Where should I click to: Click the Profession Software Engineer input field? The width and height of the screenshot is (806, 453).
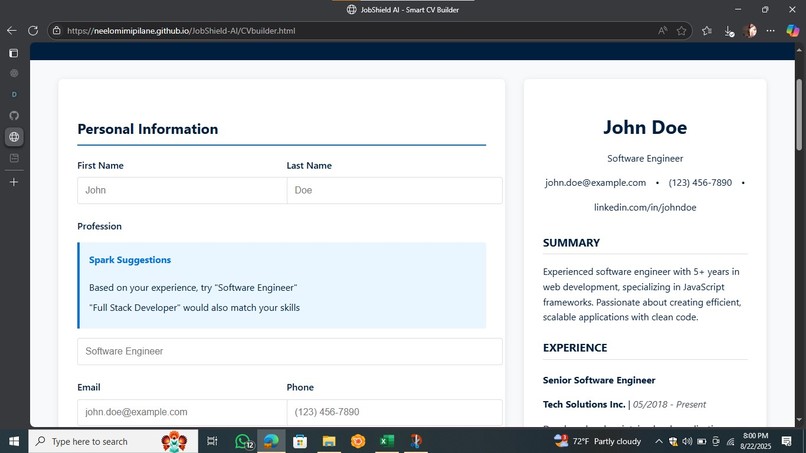[x=289, y=351]
